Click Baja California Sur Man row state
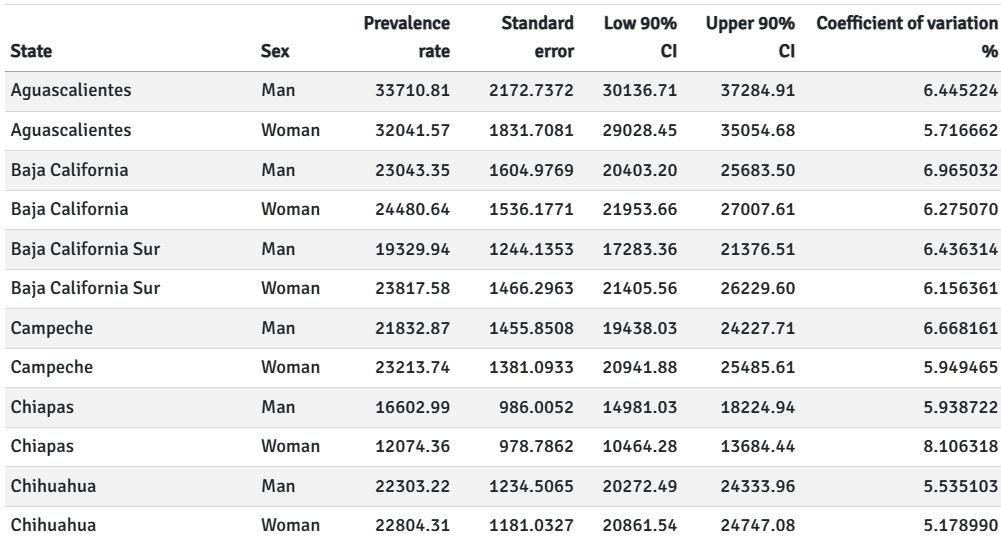 pos(85,249)
